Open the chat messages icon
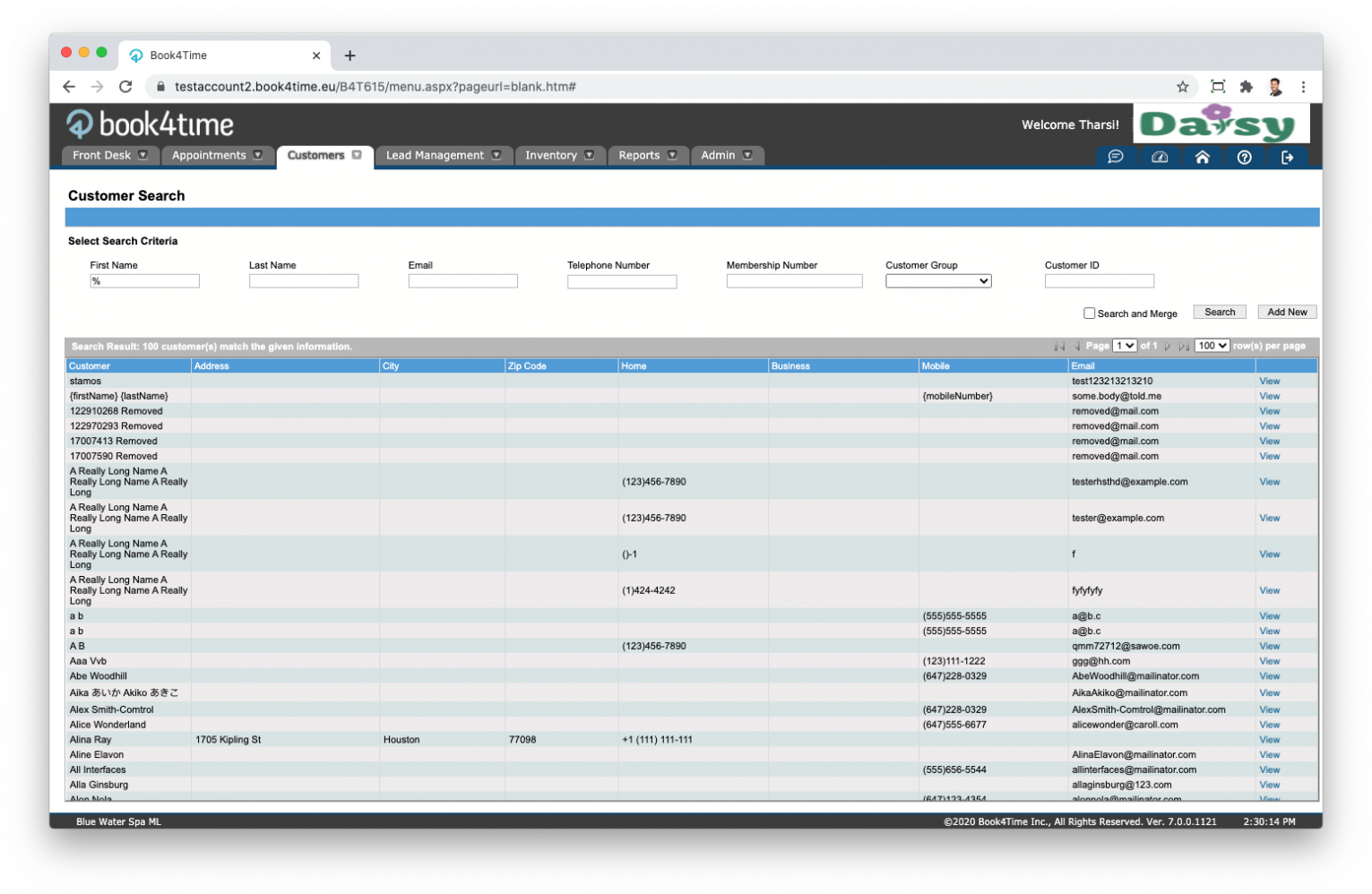Image resolution: width=1372 pixels, height=894 pixels. pos(1115,157)
